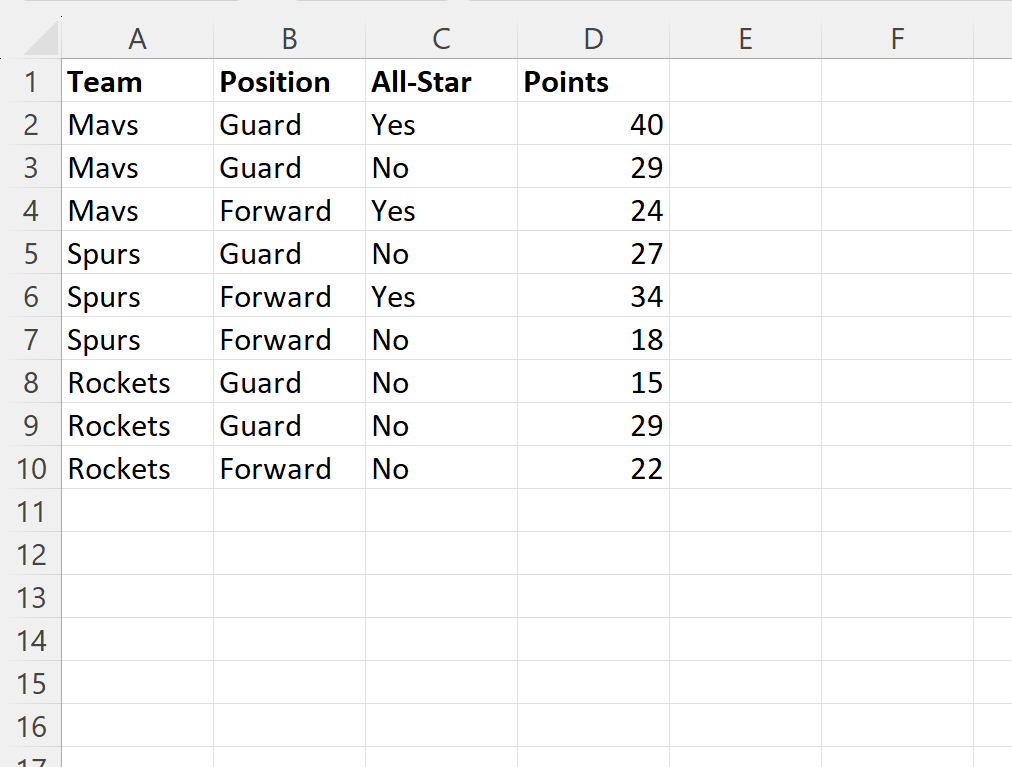Screen dimensions: 1012x767
Task: Select the empty column E header
Action: pos(745,38)
